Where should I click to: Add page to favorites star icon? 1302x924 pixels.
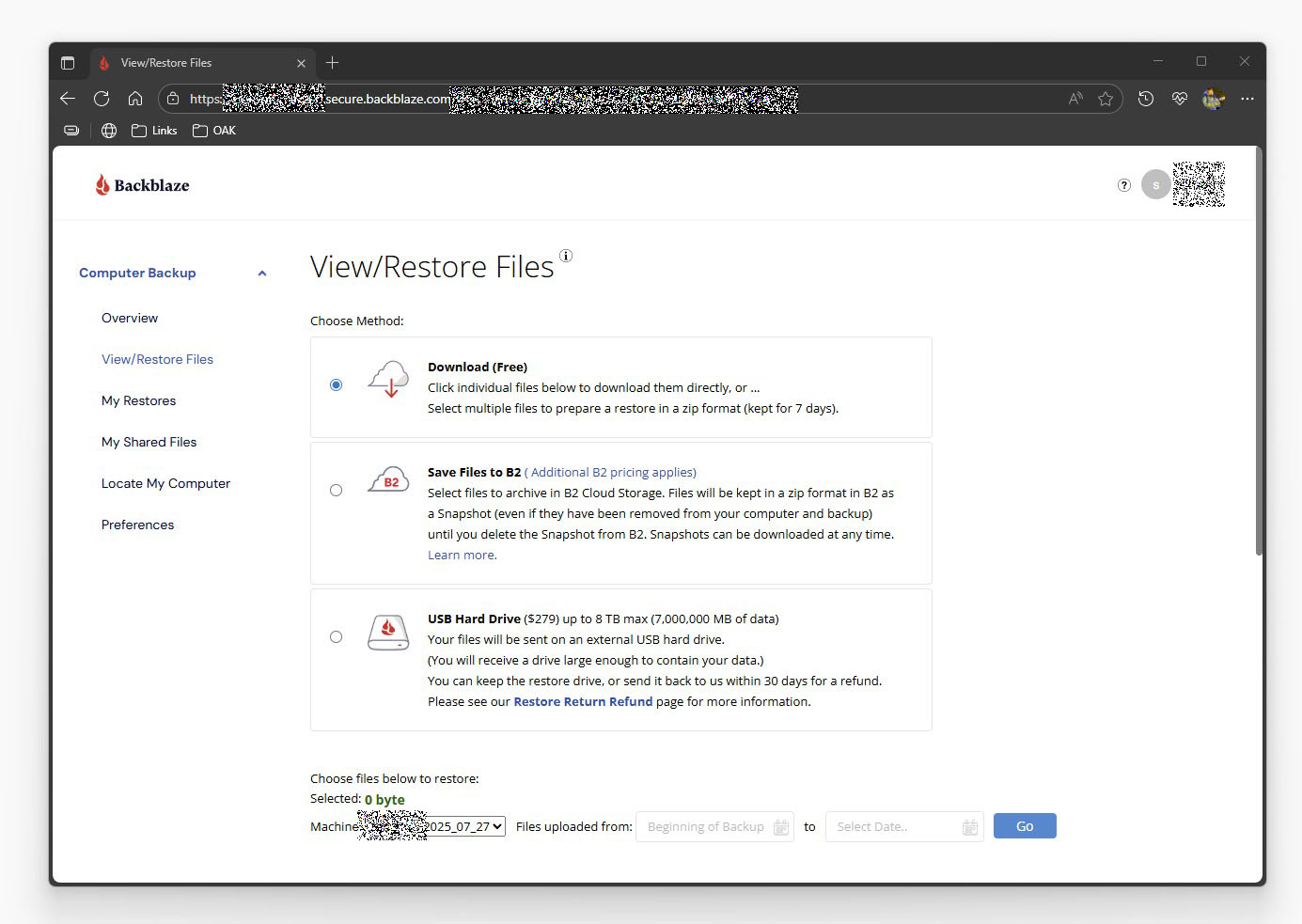click(x=1106, y=99)
